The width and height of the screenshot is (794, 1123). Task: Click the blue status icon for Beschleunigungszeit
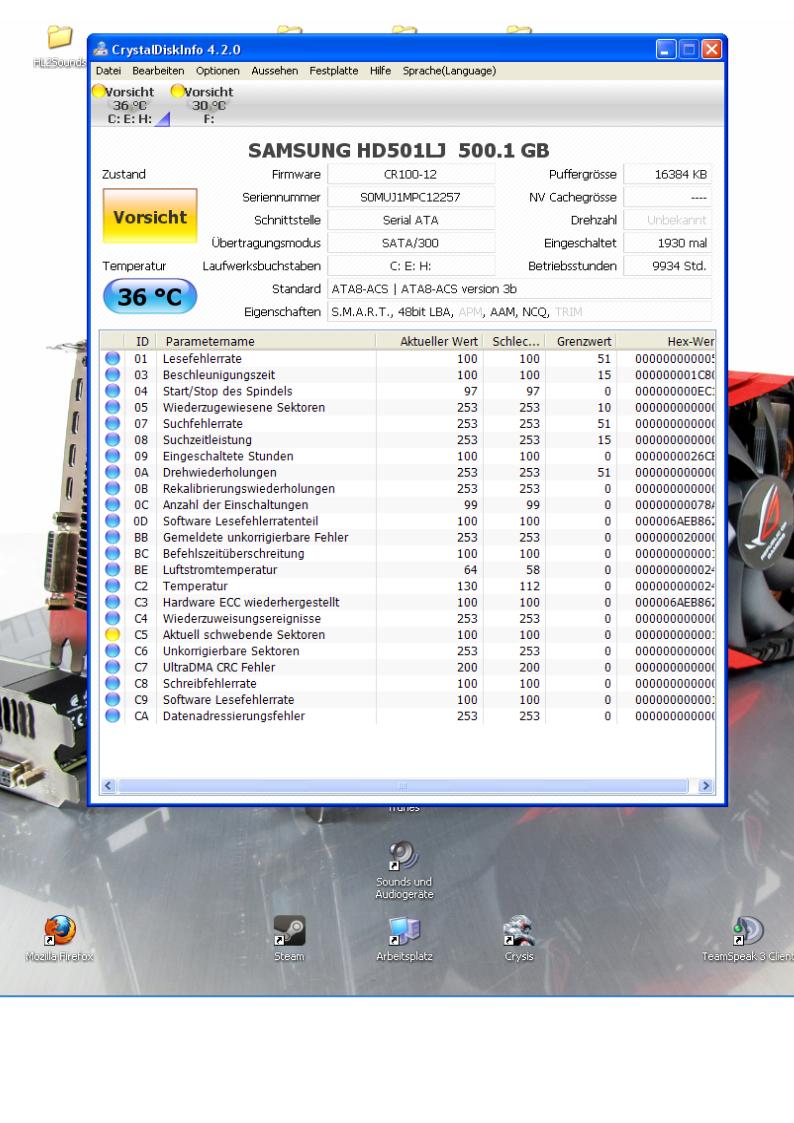112,375
